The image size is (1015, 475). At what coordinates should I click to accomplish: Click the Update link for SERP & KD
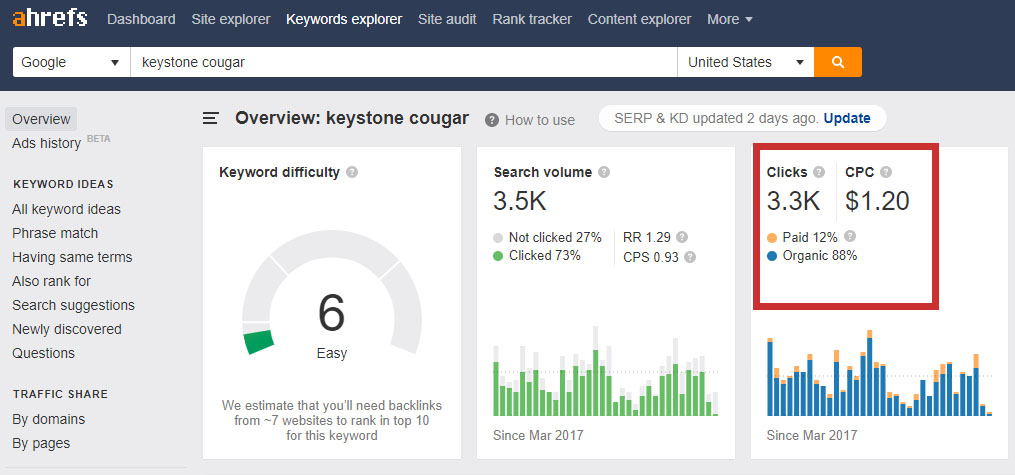click(x=847, y=118)
